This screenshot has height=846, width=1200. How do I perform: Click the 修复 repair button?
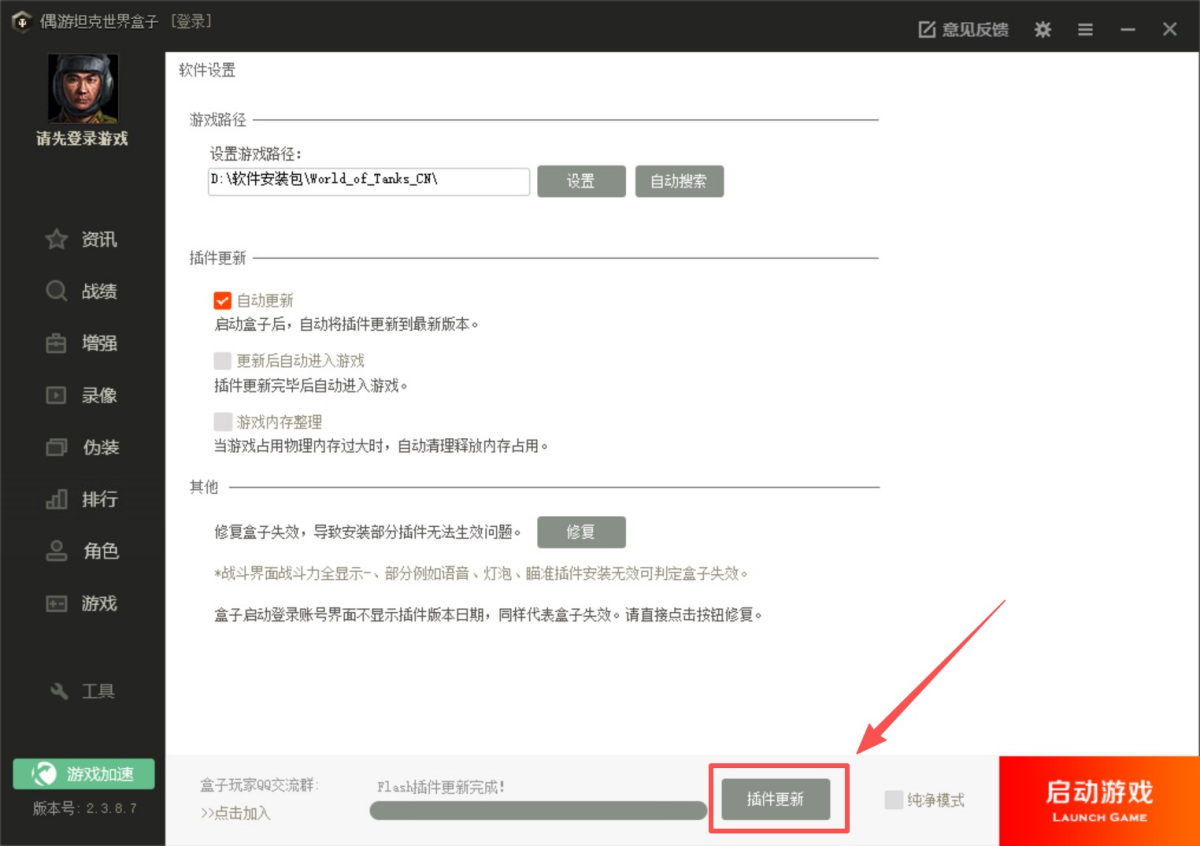581,532
